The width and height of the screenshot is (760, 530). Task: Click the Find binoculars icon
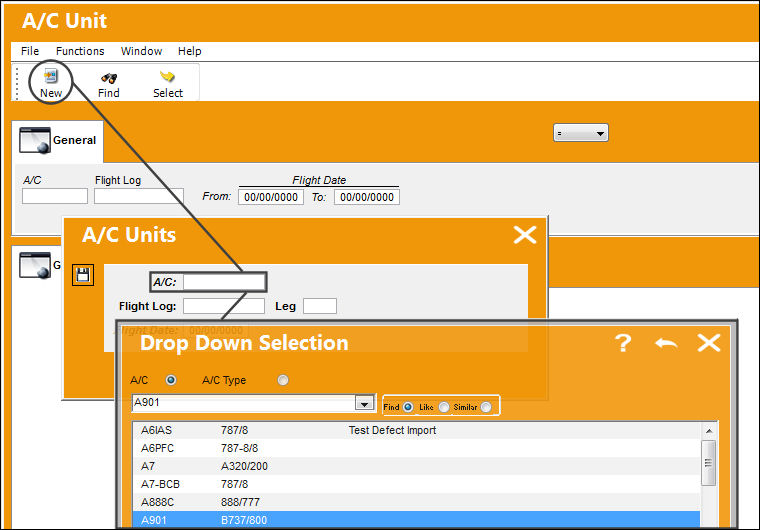[109, 78]
